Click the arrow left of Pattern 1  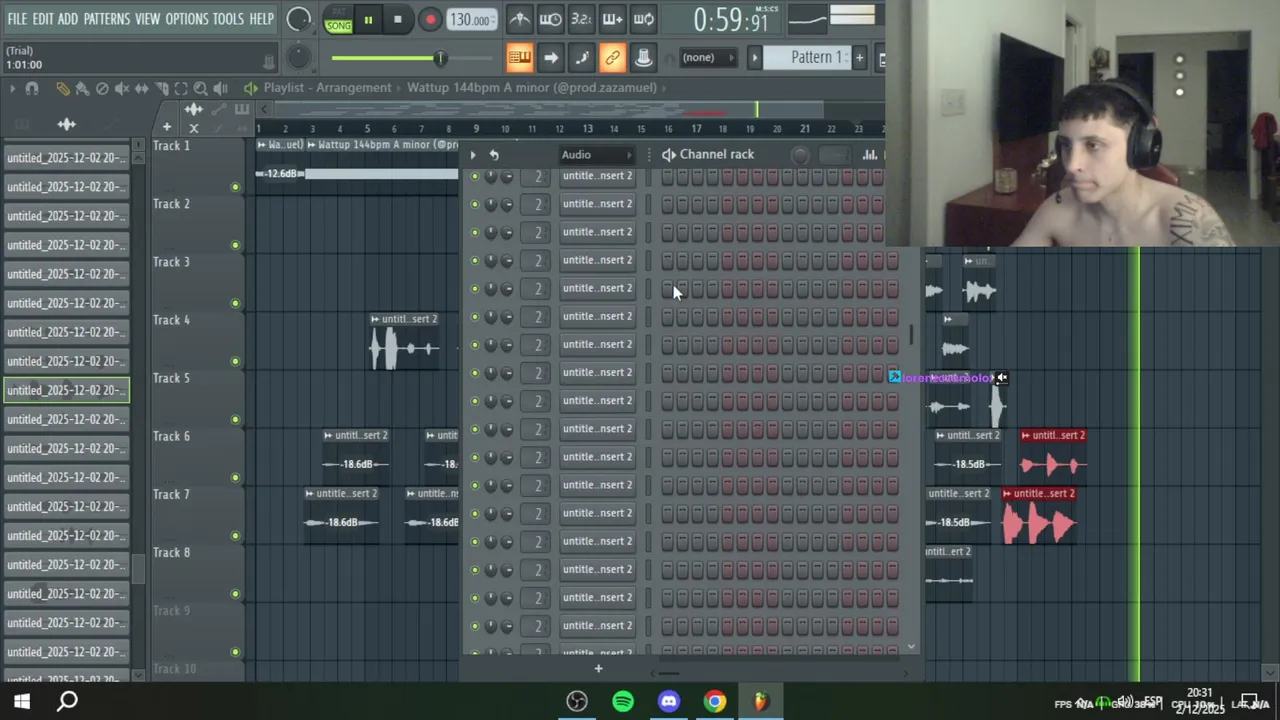click(755, 58)
